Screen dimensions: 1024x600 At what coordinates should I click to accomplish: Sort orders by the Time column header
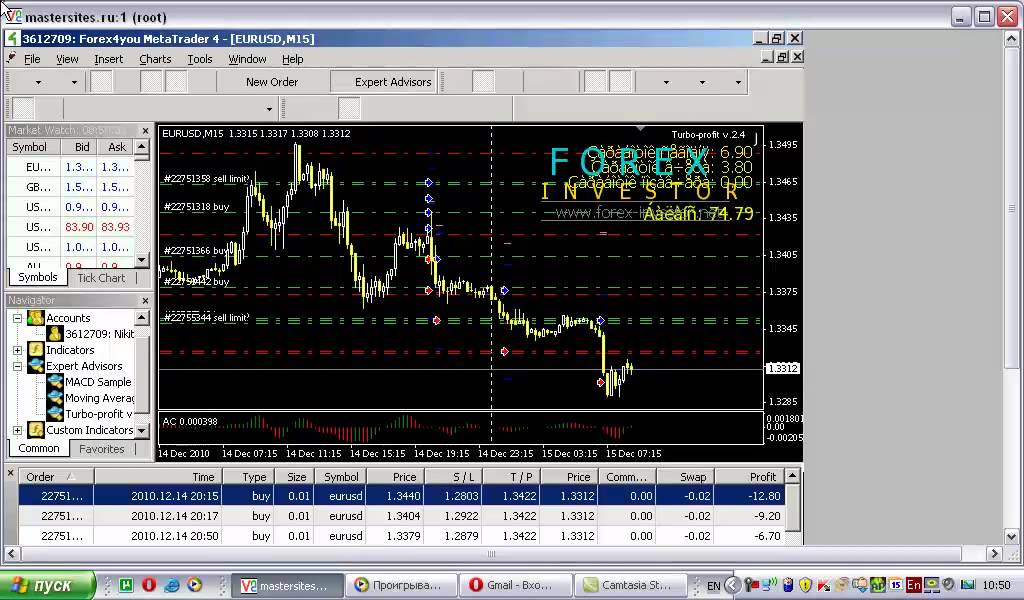tap(158, 477)
